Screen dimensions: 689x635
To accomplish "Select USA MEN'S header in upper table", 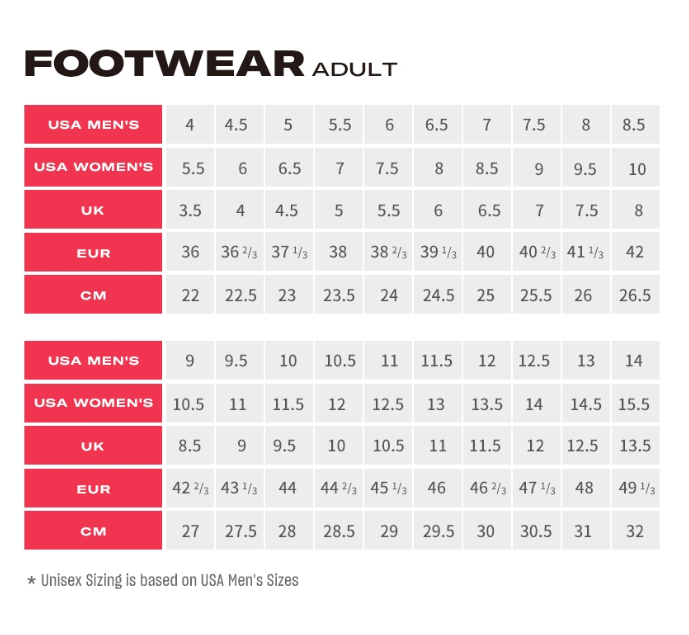I will 93,125.
